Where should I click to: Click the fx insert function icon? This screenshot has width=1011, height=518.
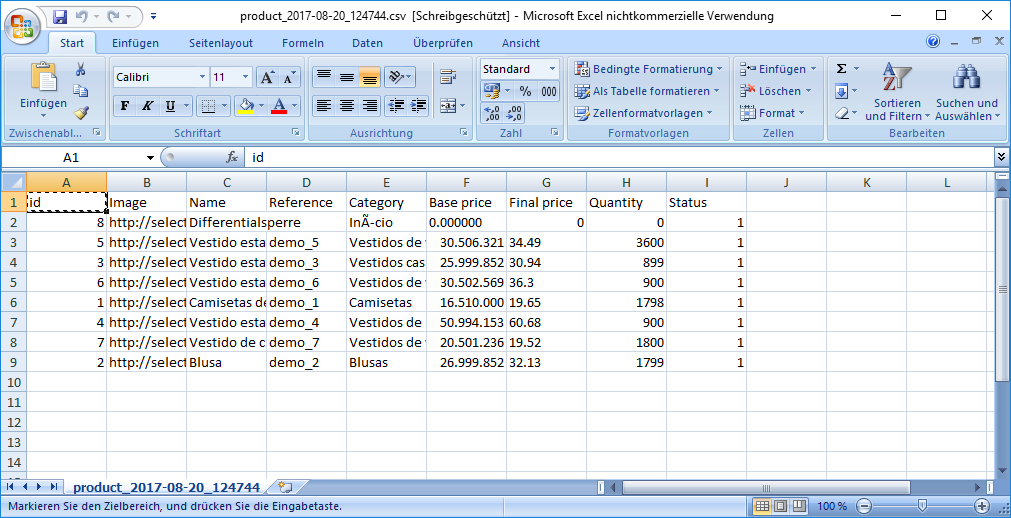231,157
